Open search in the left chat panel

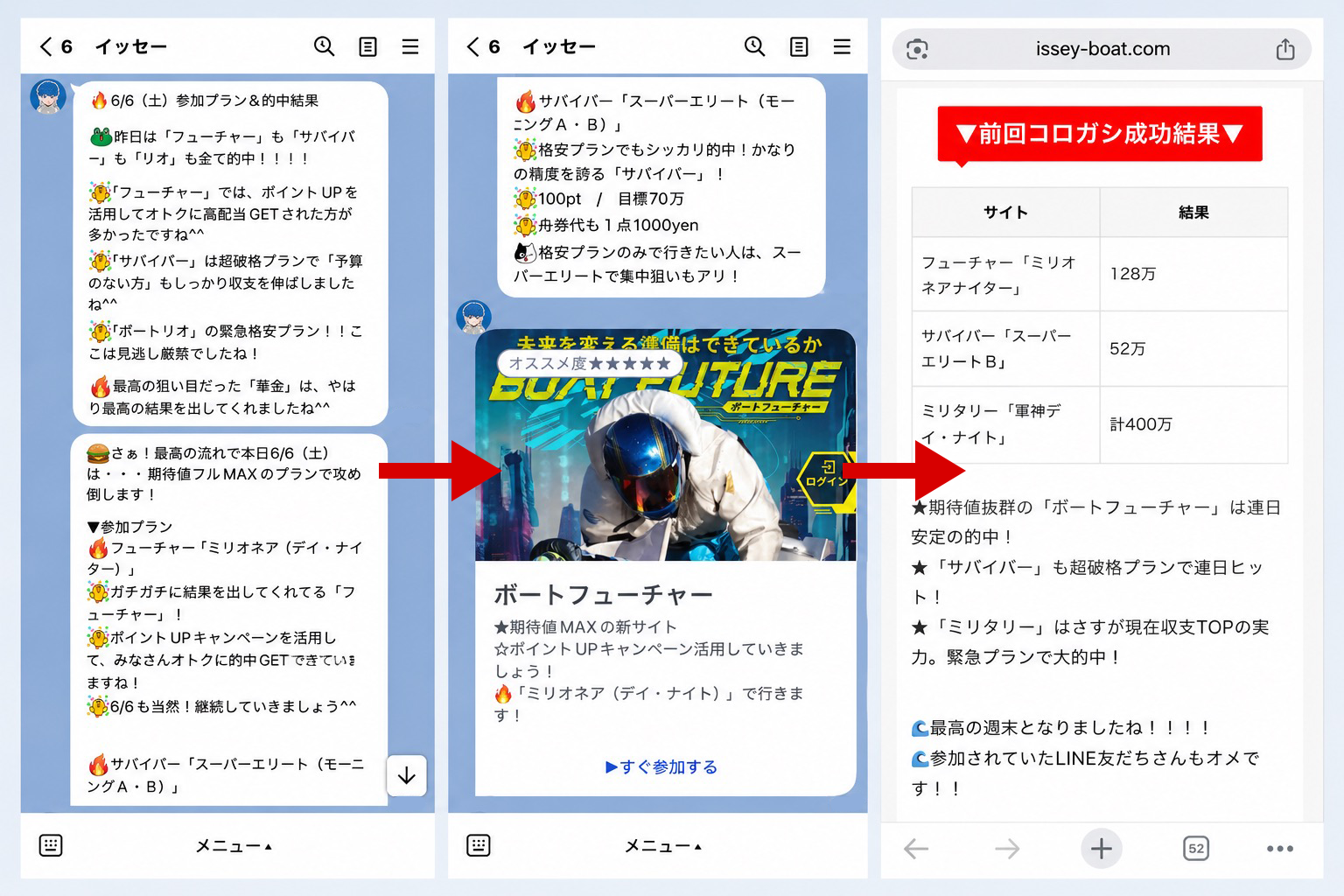[324, 46]
